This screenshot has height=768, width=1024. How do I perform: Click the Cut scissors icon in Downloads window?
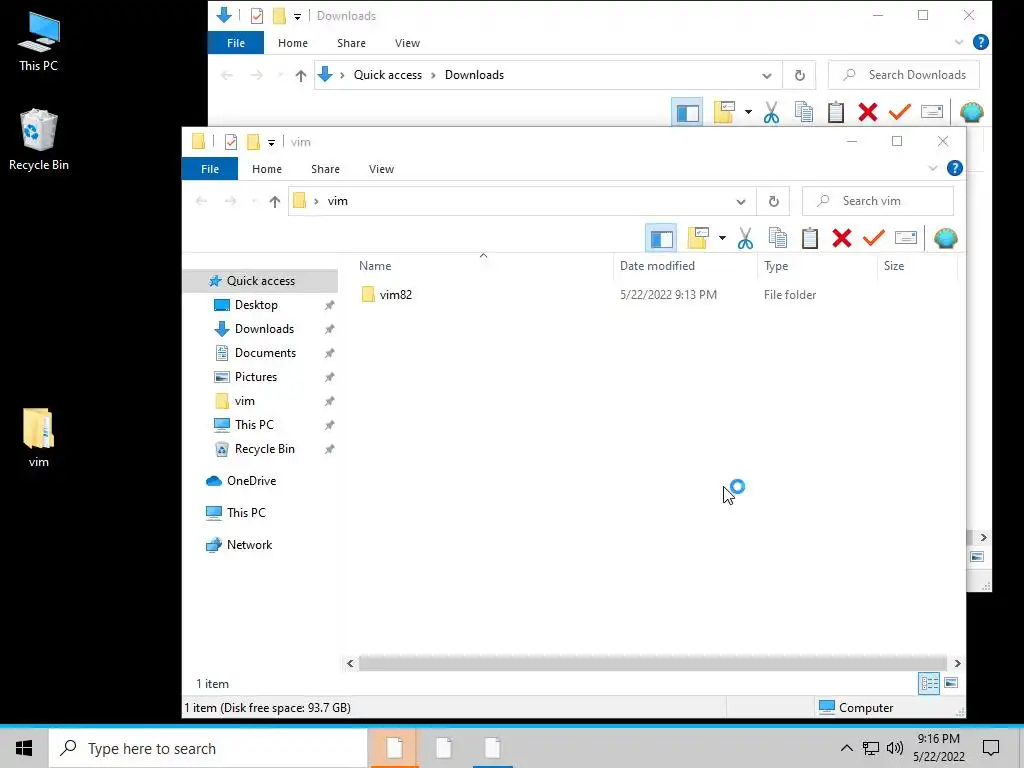point(771,112)
